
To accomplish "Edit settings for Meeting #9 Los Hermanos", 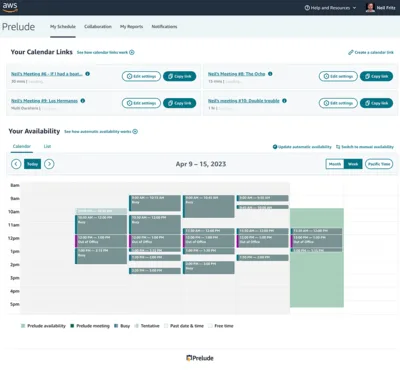I will pos(141,103).
